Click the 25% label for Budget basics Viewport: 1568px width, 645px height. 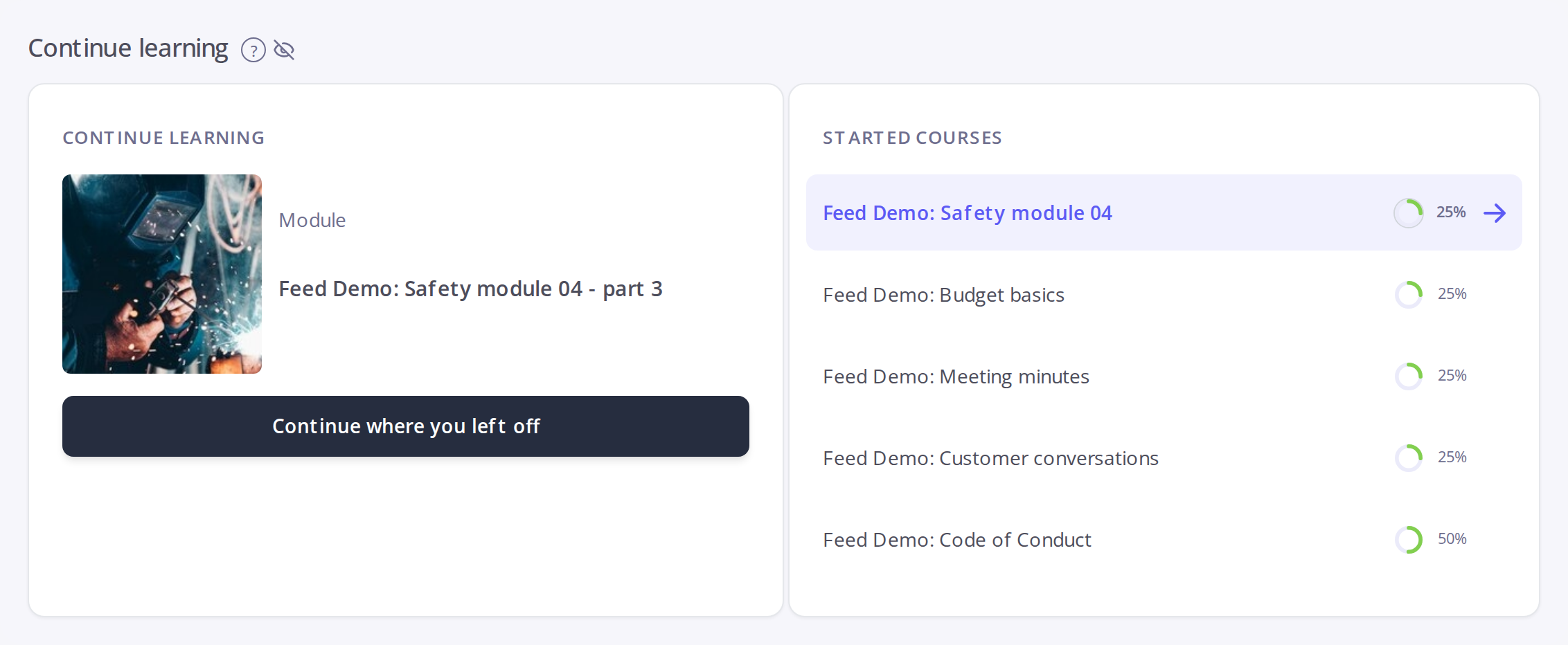tap(1452, 293)
